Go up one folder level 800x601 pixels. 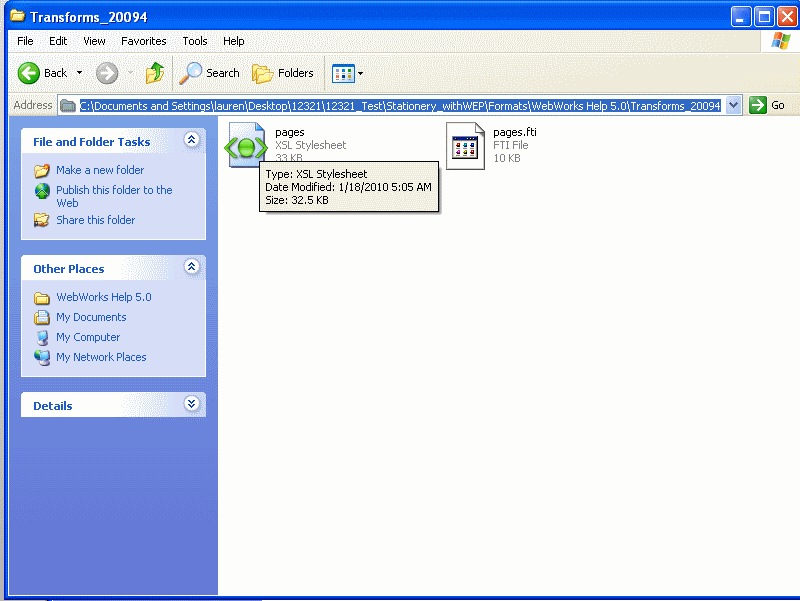155,73
